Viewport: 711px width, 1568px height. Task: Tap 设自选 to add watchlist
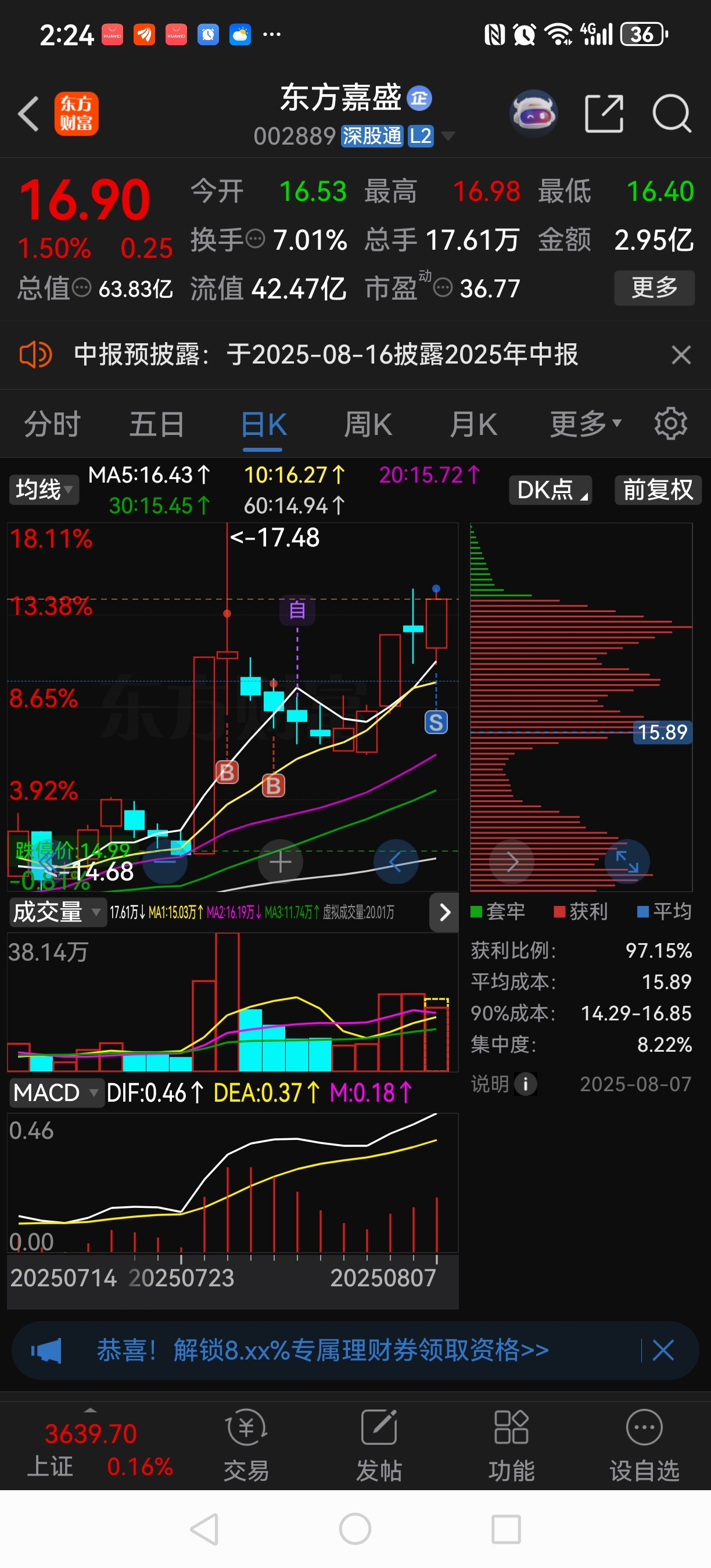(x=644, y=1445)
